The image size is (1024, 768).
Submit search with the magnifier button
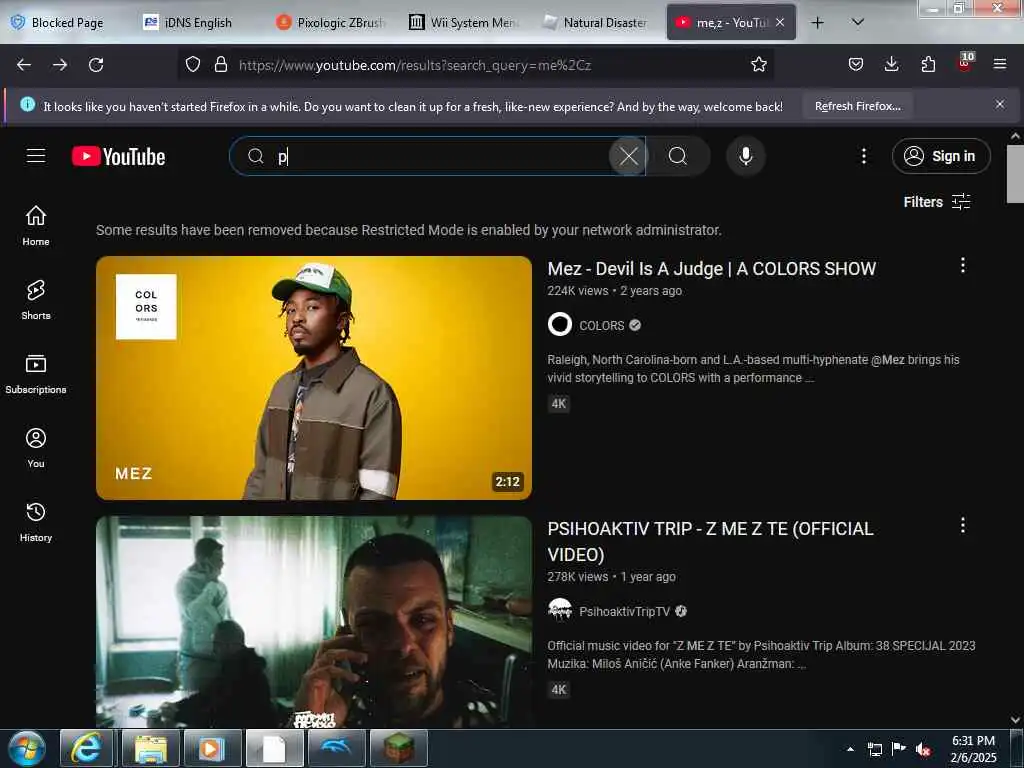678,156
